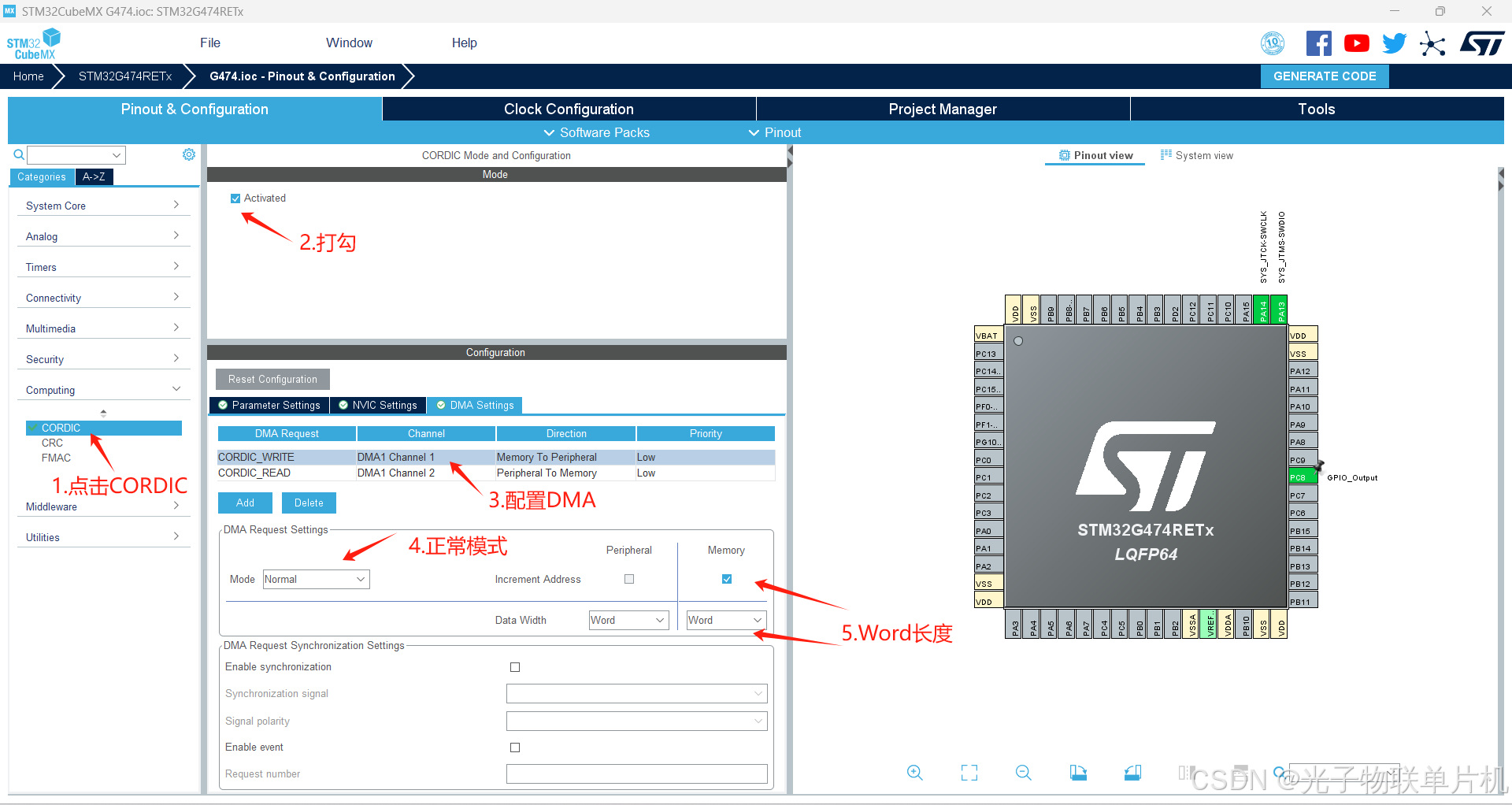Open Memory Data Width dropdown
1512x805 pixels.
pyautogui.click(x=726, y=620)
